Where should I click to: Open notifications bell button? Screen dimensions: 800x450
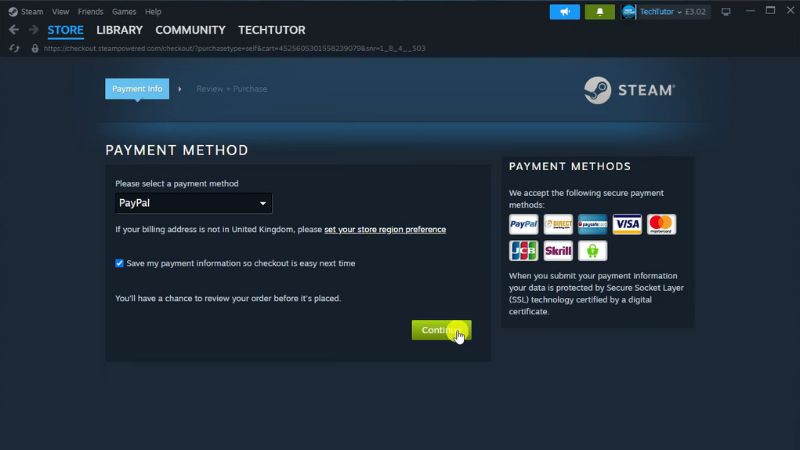599,12
